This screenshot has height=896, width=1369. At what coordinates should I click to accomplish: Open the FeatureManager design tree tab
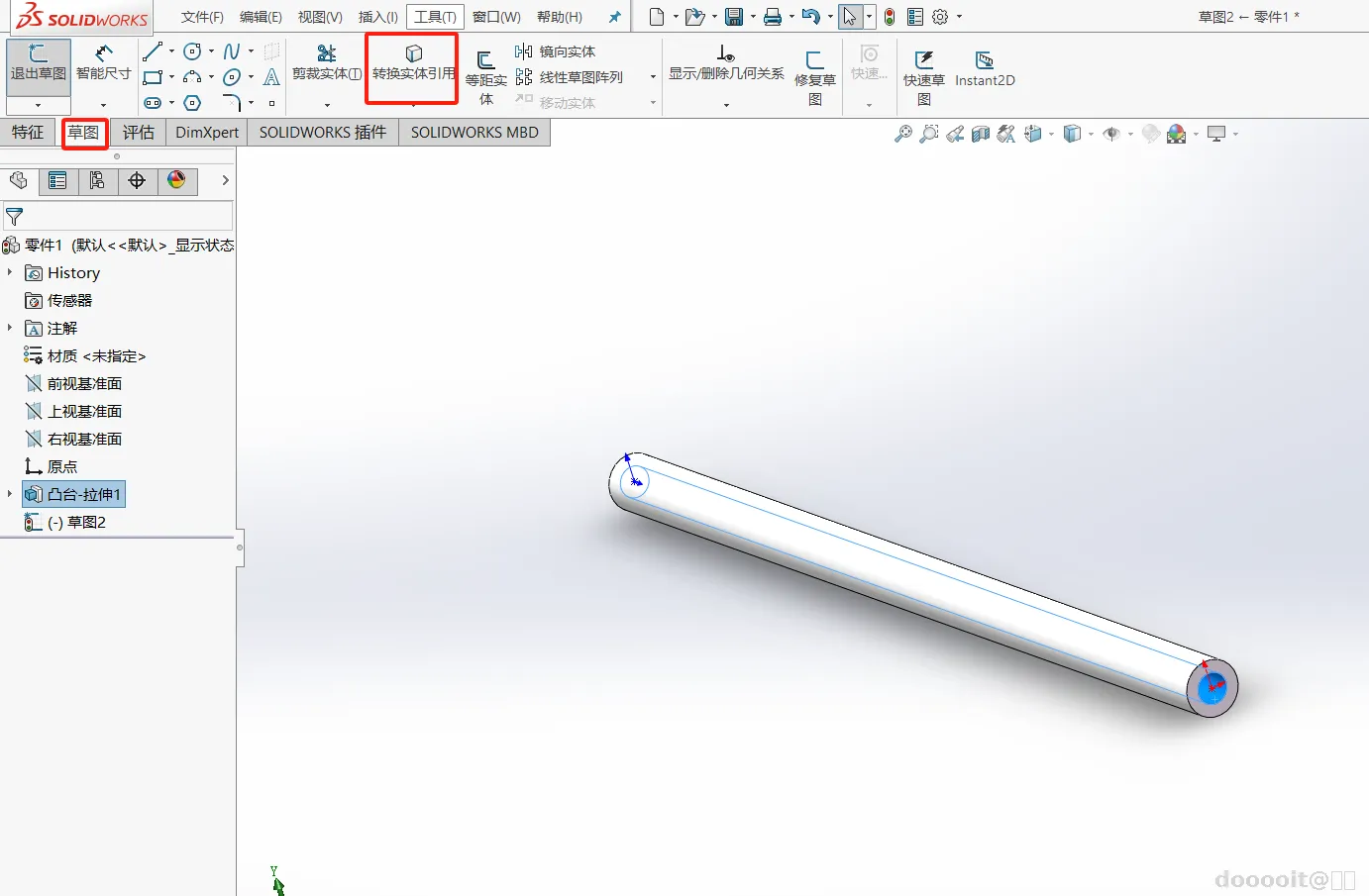(x=19, y=180)
